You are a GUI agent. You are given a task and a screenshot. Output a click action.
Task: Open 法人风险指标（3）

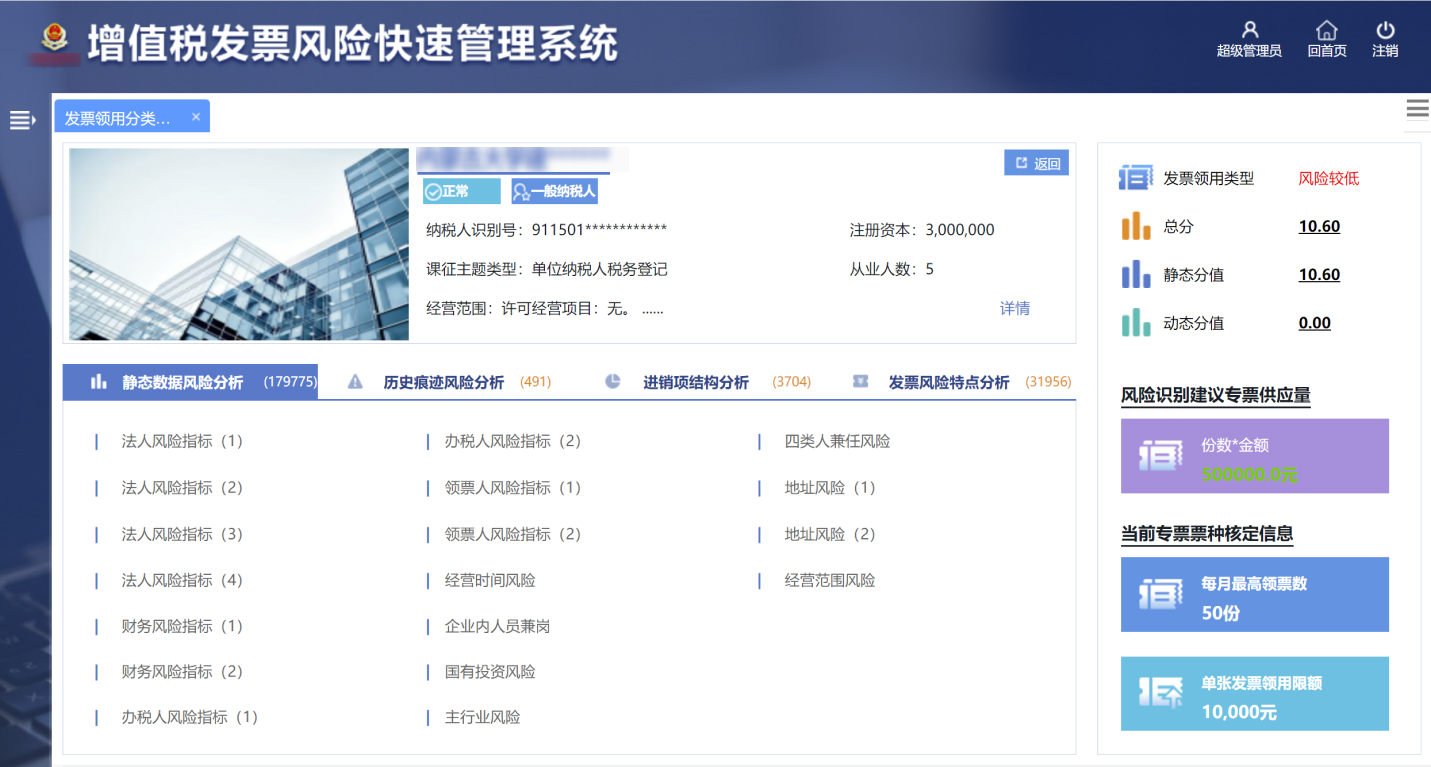182,534
